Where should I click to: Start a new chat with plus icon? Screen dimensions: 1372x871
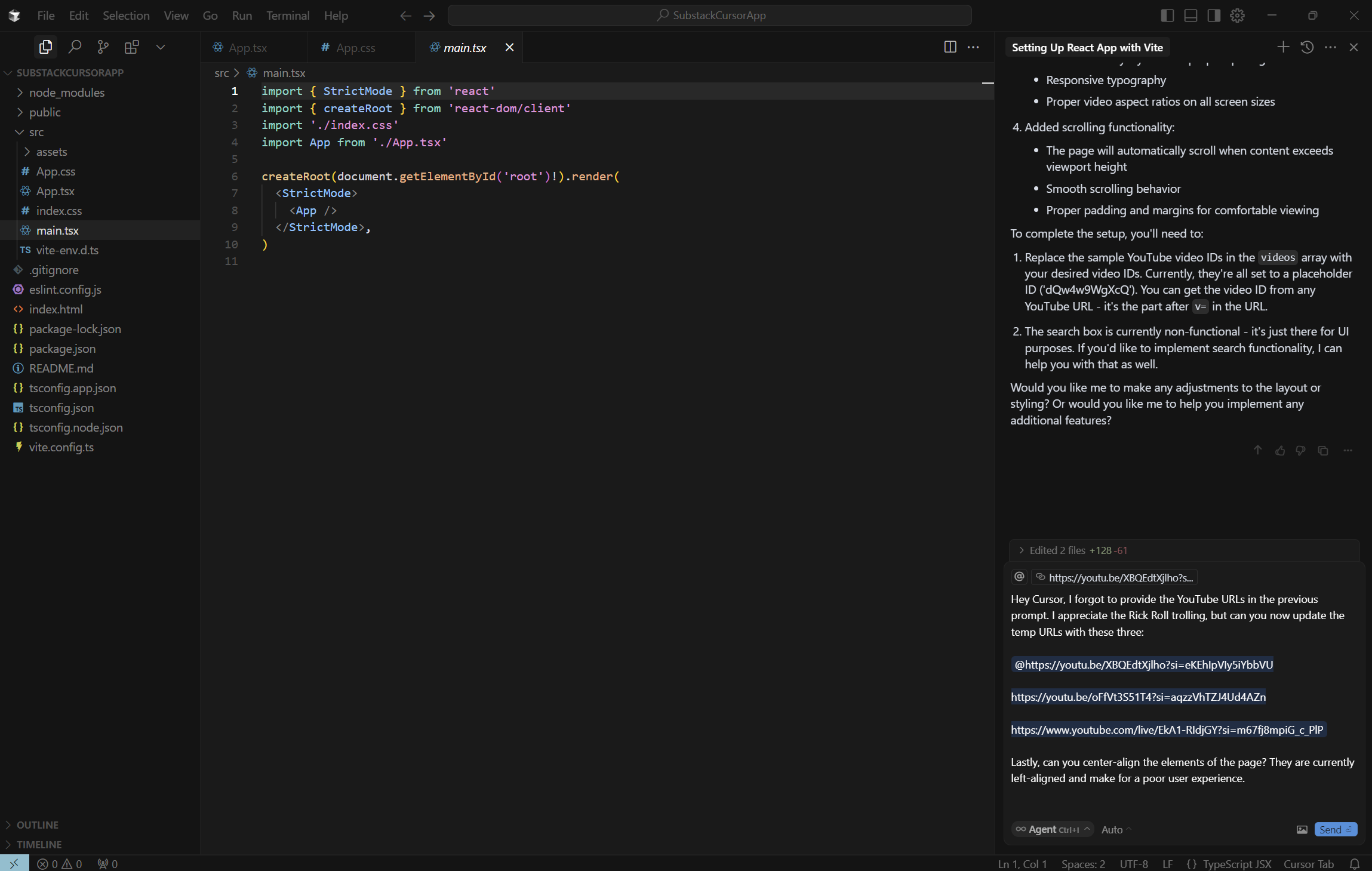tap(1283, 47)
